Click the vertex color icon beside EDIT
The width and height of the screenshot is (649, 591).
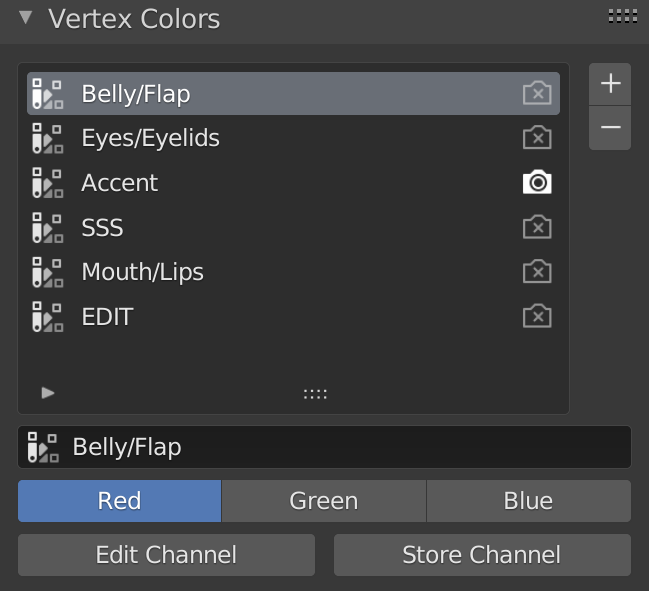pyautogui.click(x=46, y=317)
